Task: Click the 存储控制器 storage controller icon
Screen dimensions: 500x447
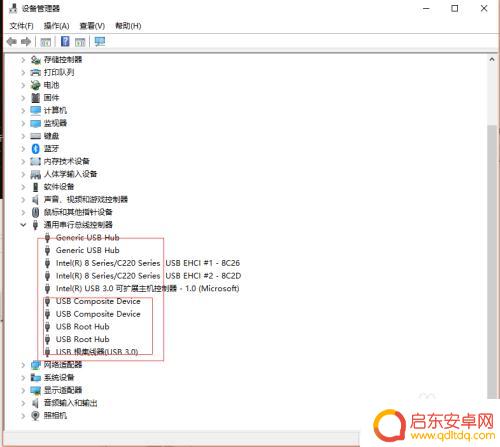Action: tap(36, 60)
